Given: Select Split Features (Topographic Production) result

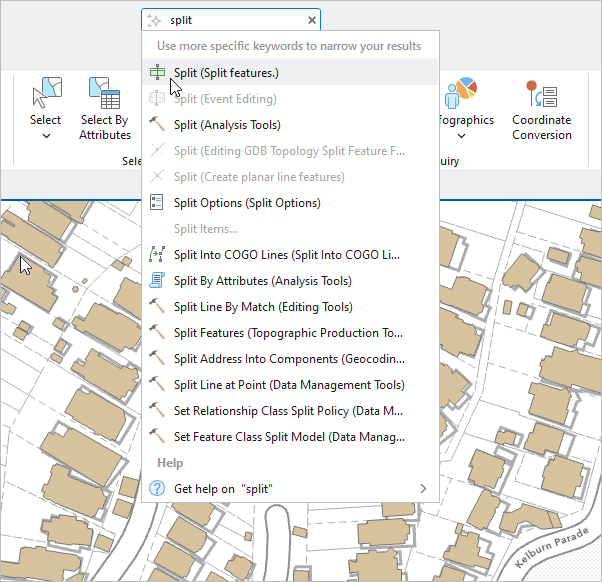Looking at the screenshot, I should tap(288, 333).
